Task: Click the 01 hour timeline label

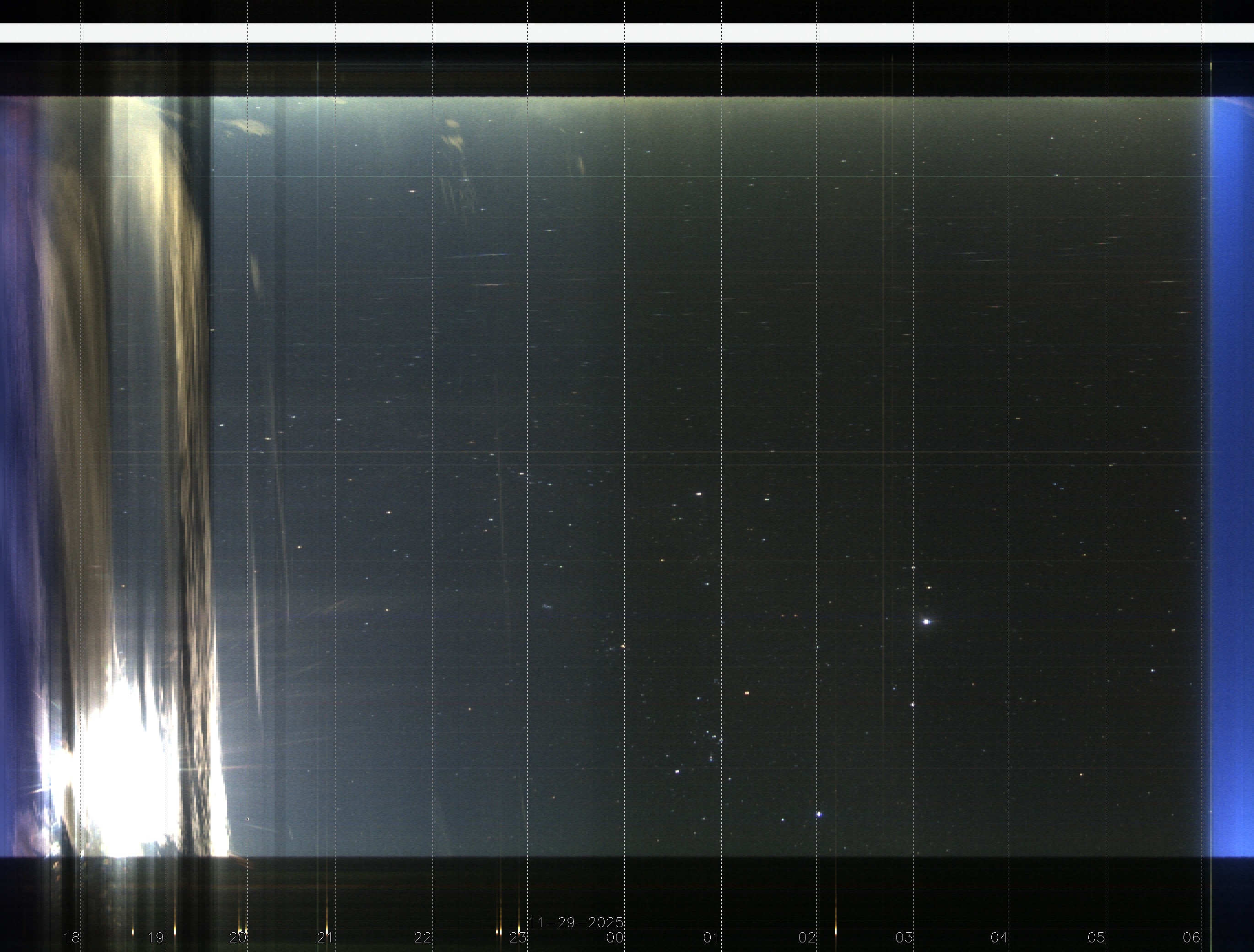Action: (x=712, y=937)
